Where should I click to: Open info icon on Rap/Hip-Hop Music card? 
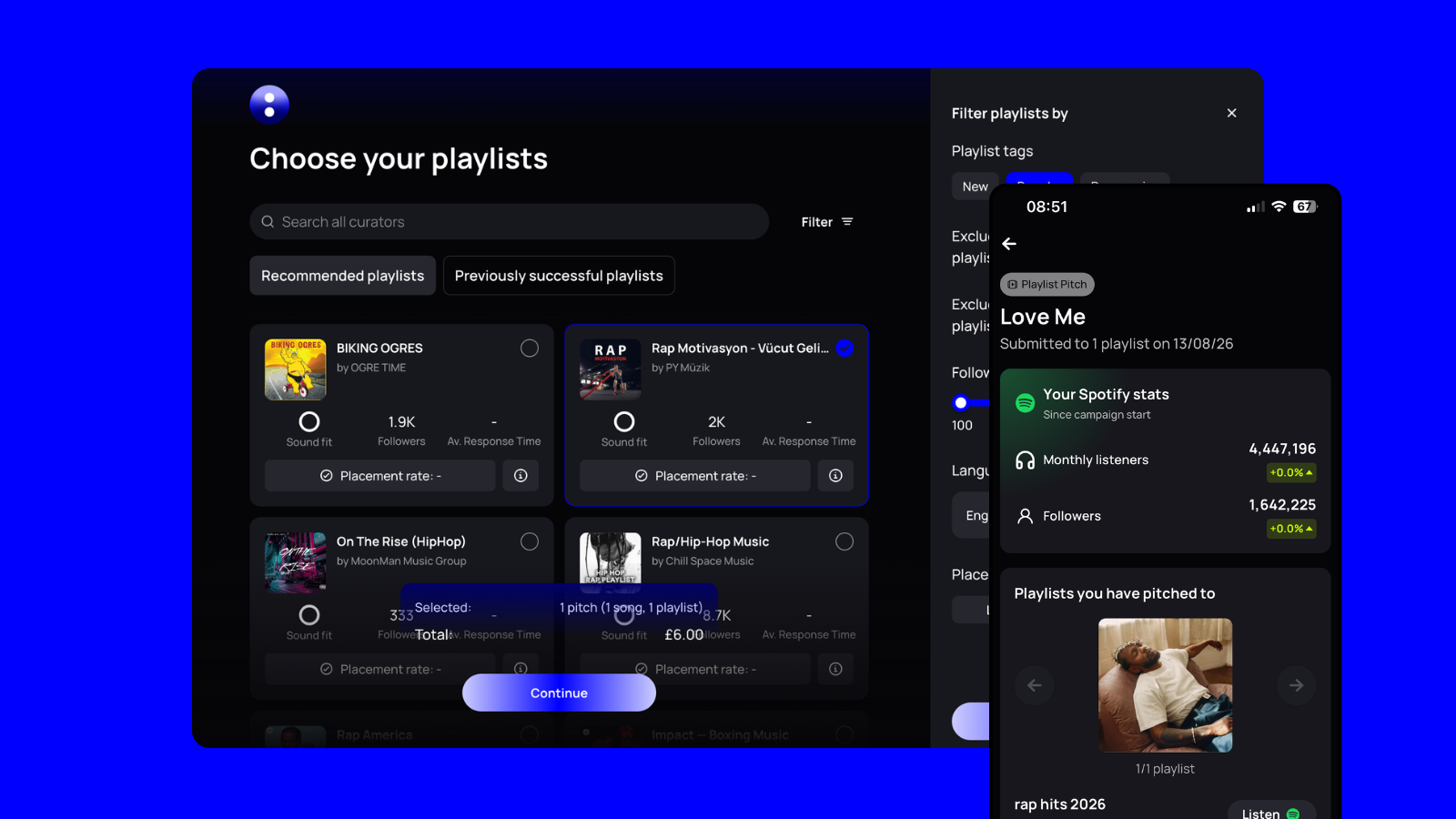(835, 669)
